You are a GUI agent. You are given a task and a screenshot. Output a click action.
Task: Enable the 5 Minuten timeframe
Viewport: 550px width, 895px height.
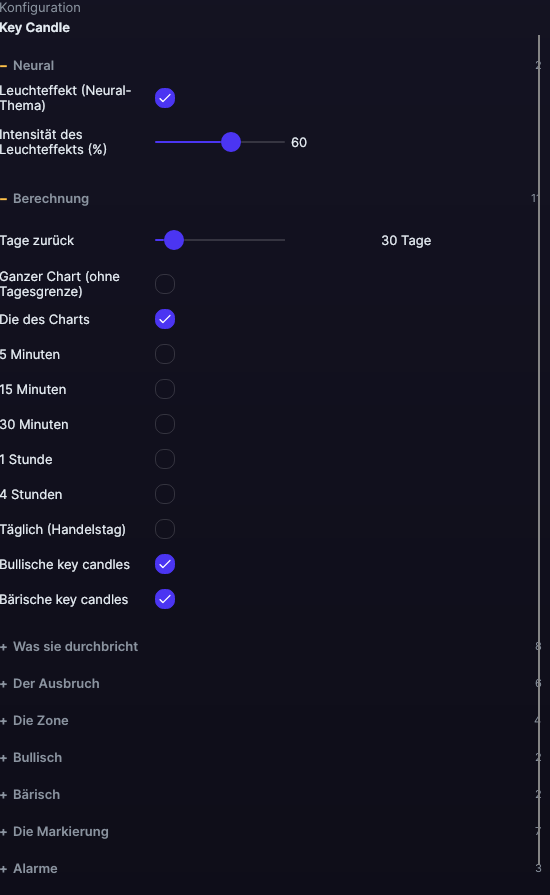tap(165, 354)
